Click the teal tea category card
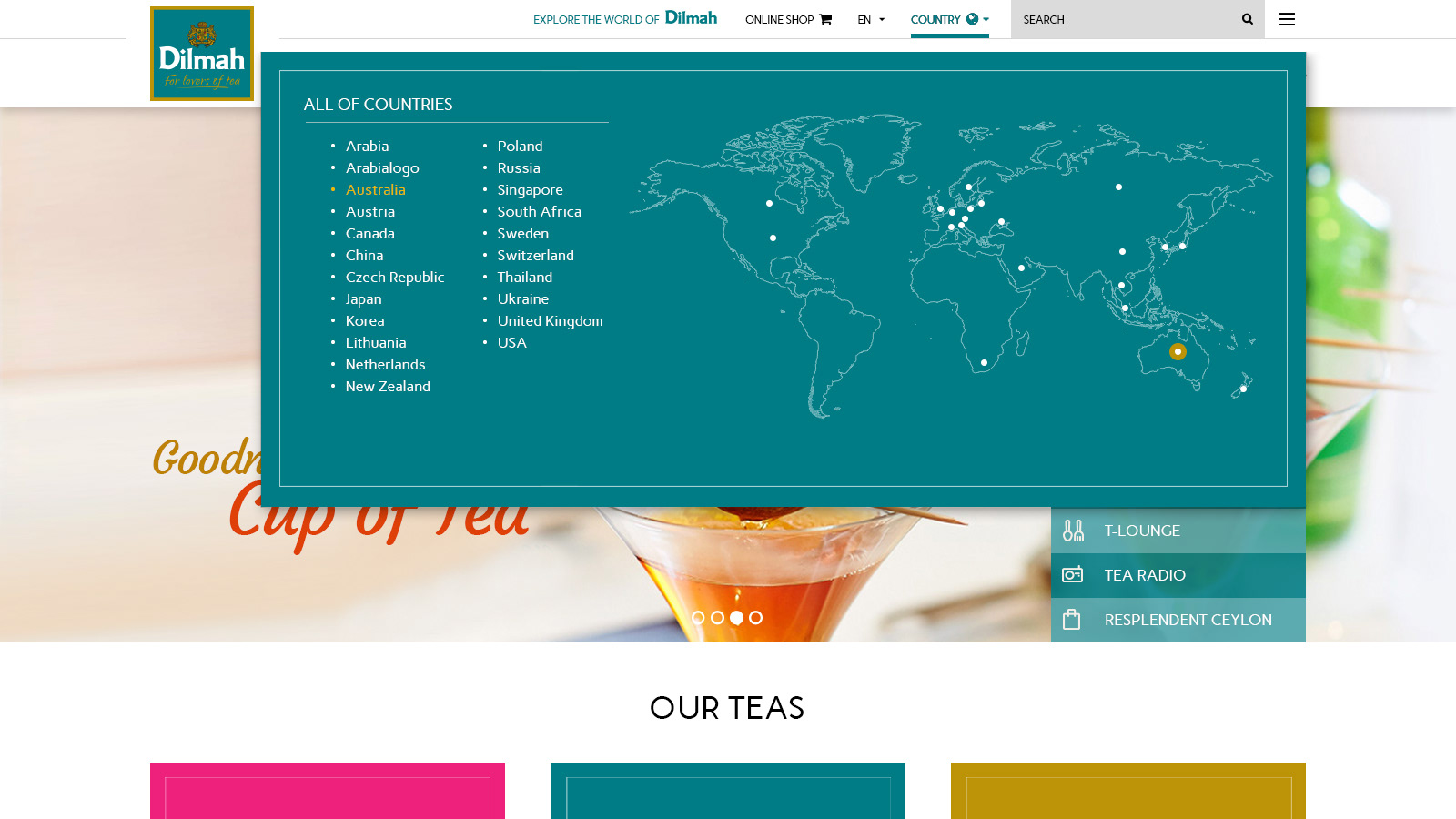 pos(728,791)
